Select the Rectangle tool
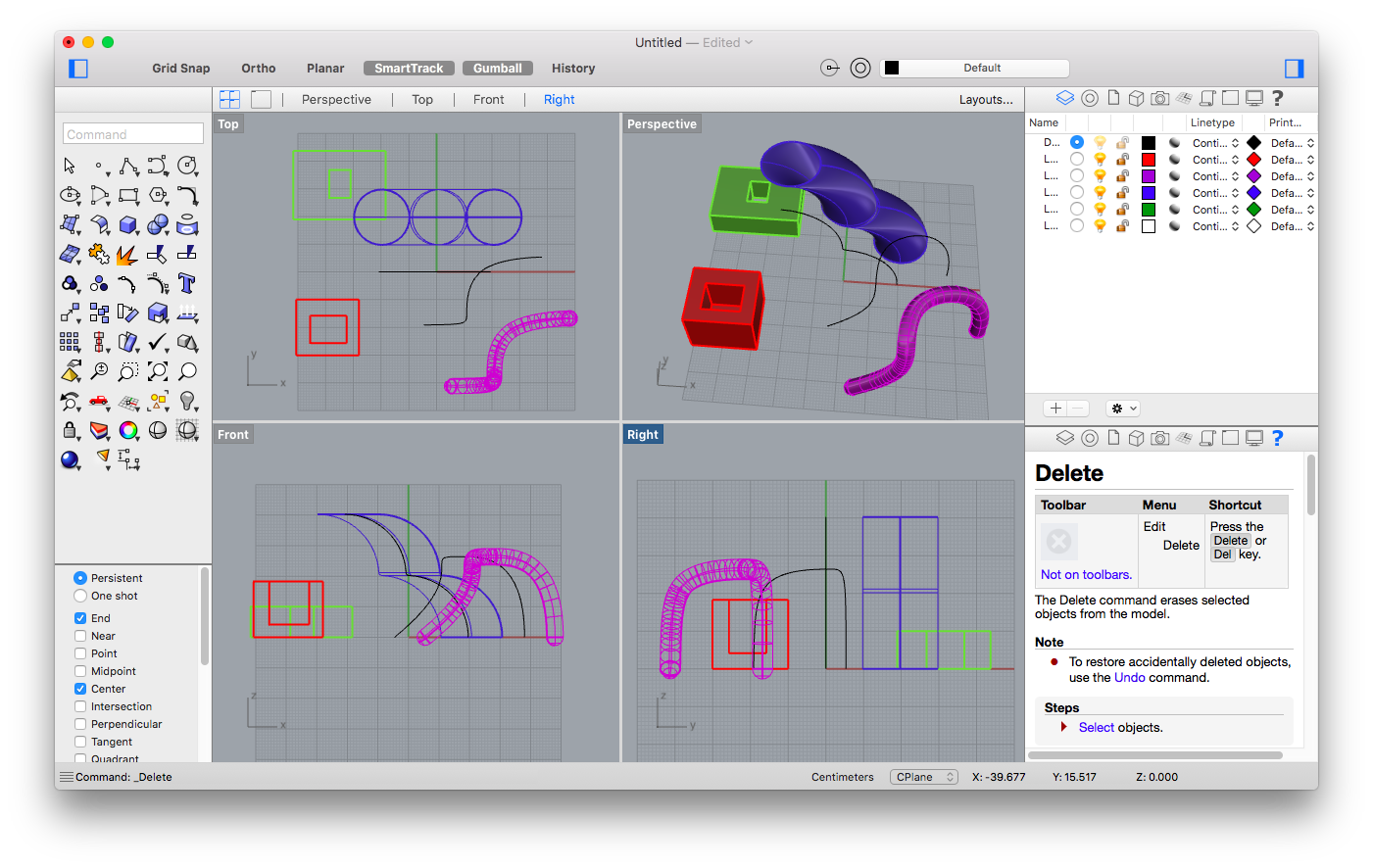The width and height of the screenshot is (1373, 868). [x=128, y=195]
